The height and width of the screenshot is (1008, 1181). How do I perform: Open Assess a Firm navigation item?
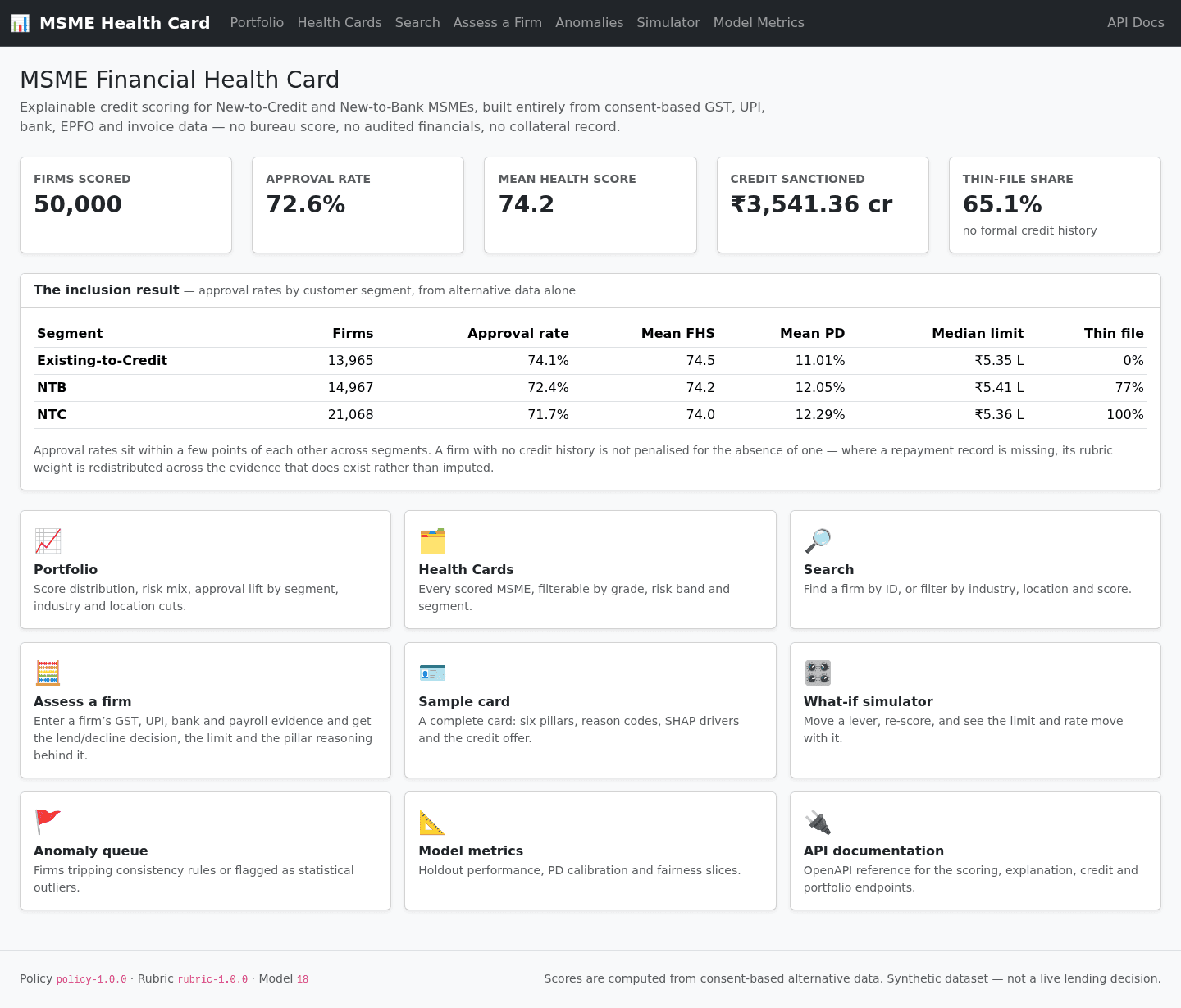498,23
